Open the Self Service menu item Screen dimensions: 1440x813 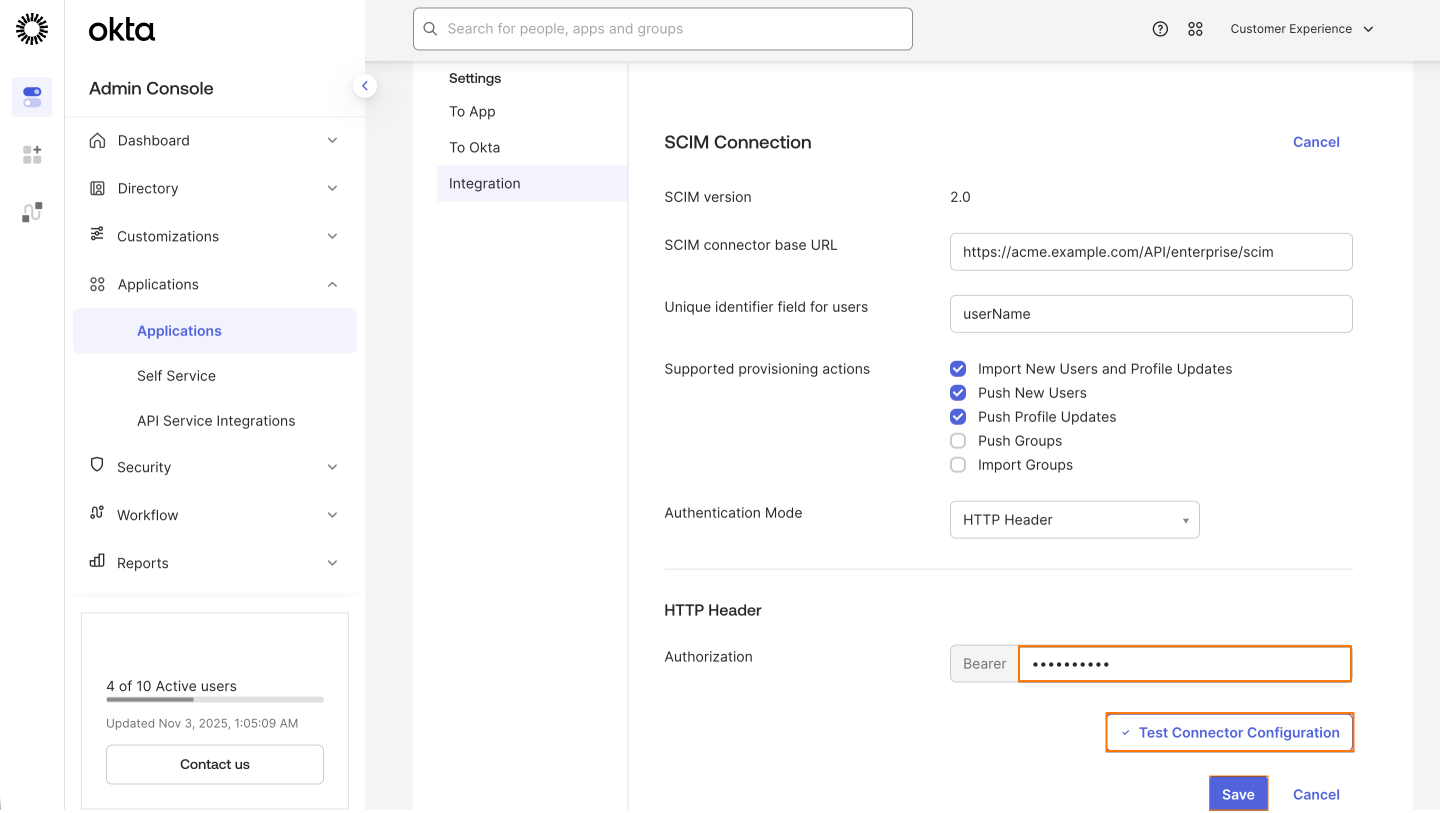[176, 375]
